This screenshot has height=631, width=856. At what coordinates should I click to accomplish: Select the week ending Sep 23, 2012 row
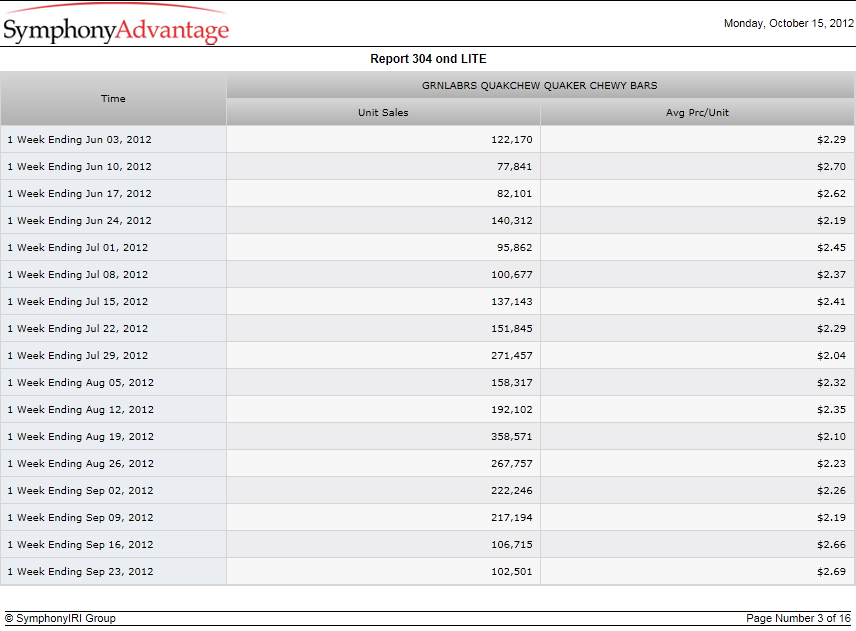point(427,572)
